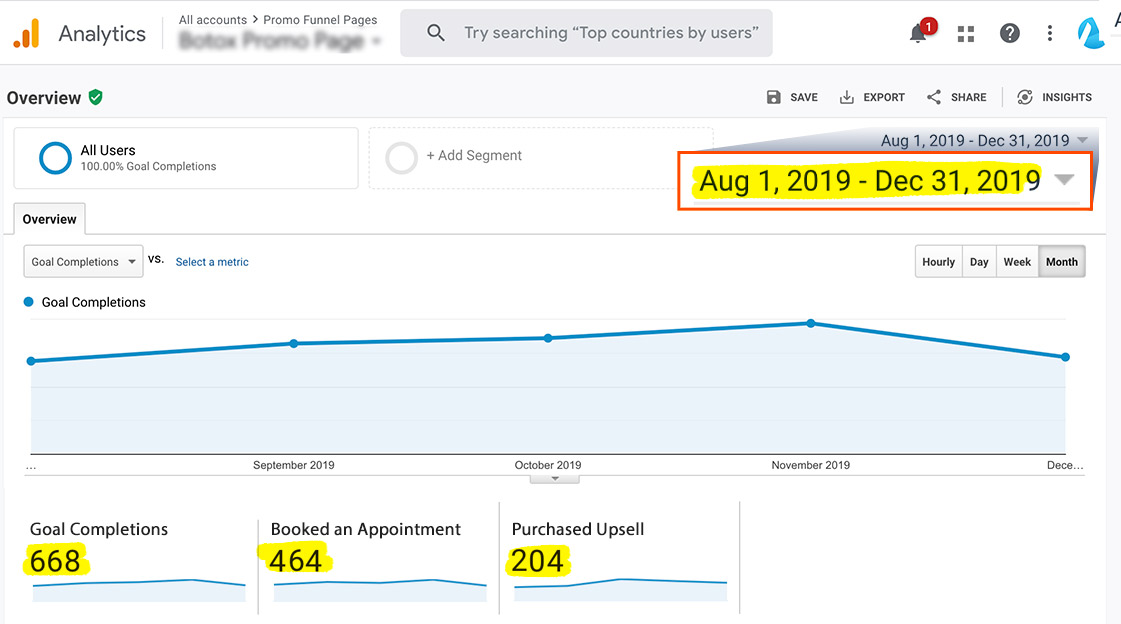Open the notifications bell

click(918, 34)
